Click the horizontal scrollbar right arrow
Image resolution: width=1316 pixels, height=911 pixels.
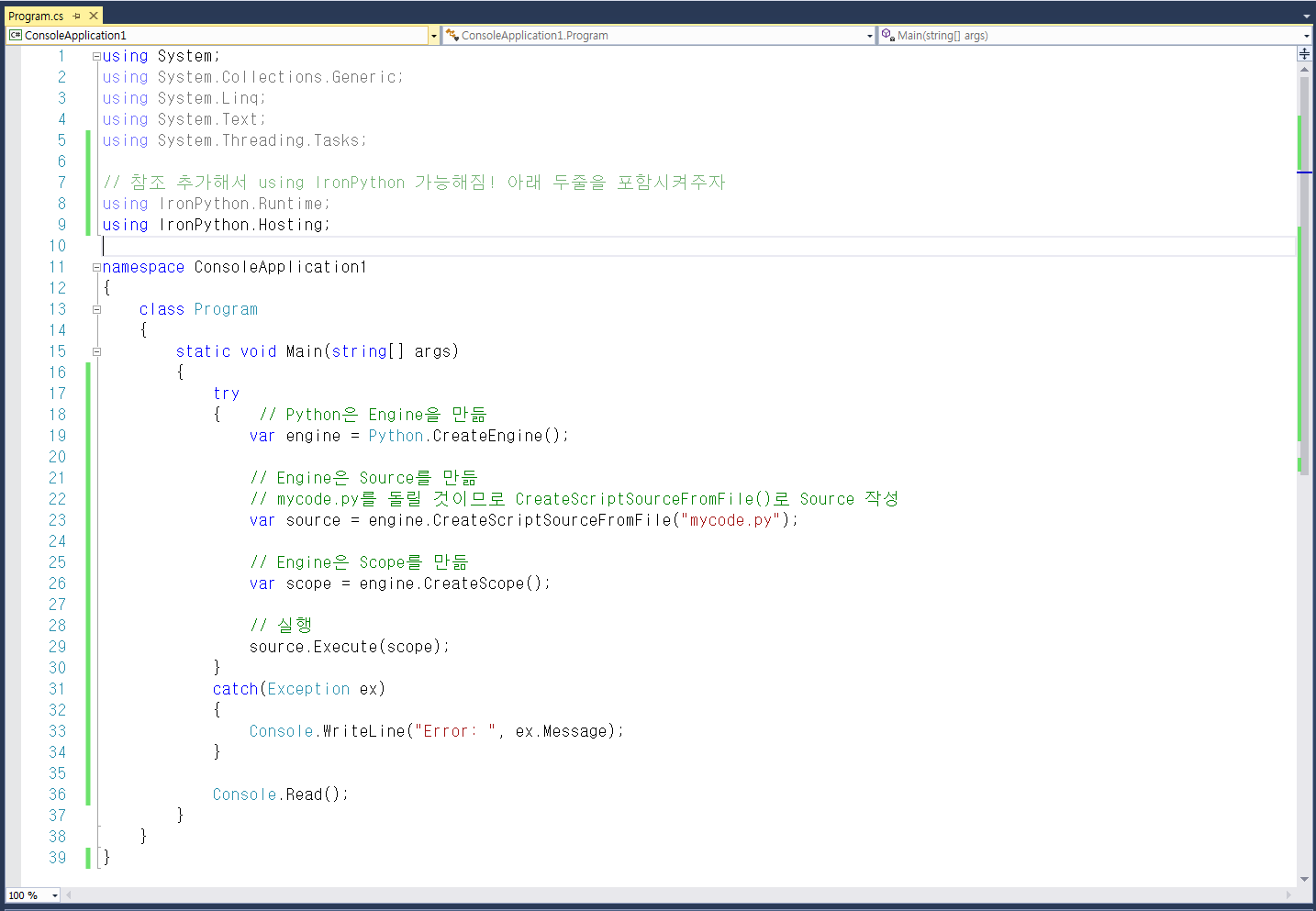pos(1288,895)
